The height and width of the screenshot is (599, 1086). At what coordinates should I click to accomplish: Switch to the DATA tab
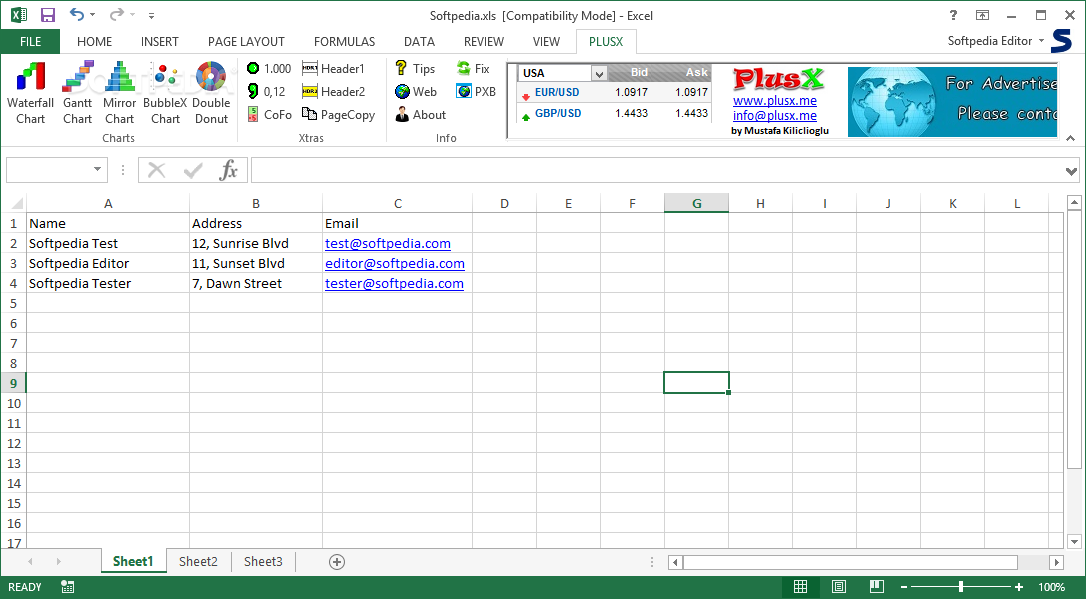click(x=419, y=42)
